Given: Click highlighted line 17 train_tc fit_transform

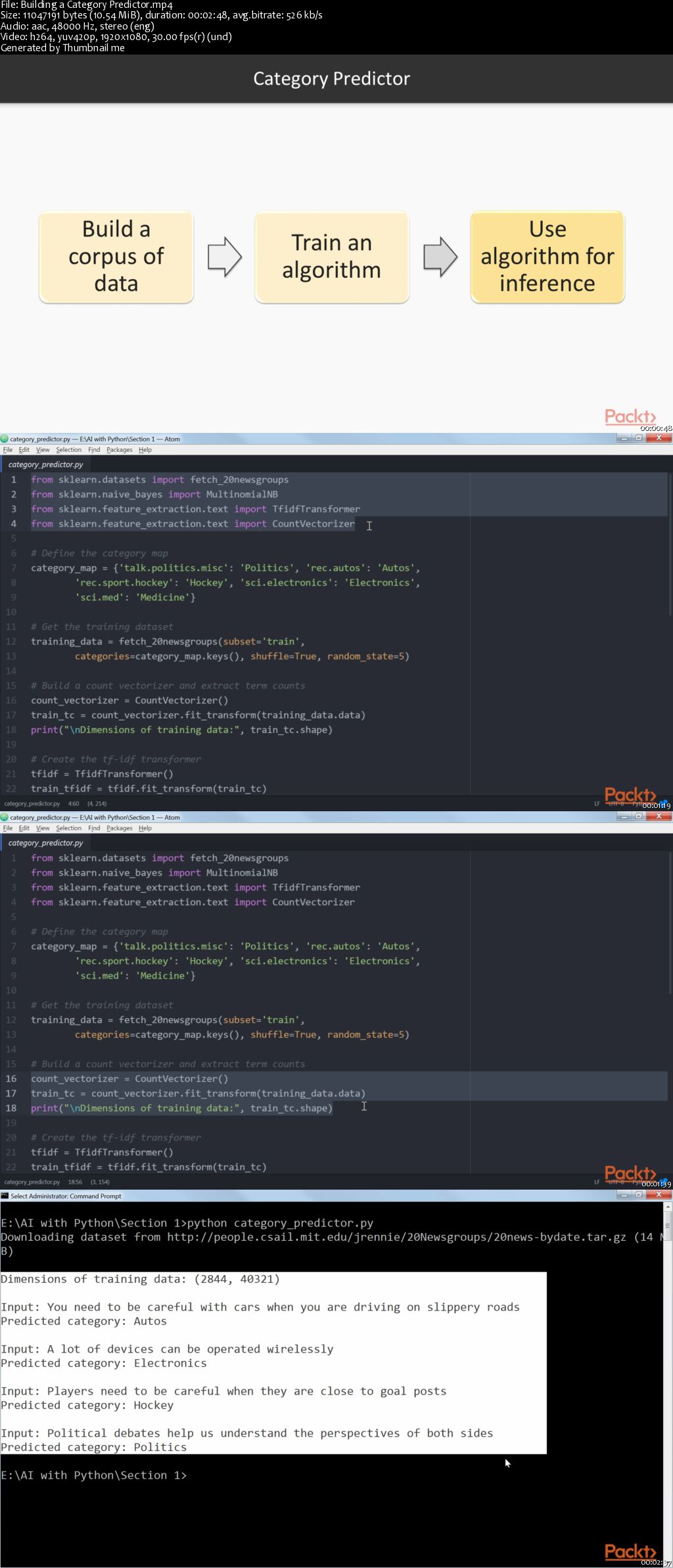Looking at the screenshot, I should point(198,1093).
